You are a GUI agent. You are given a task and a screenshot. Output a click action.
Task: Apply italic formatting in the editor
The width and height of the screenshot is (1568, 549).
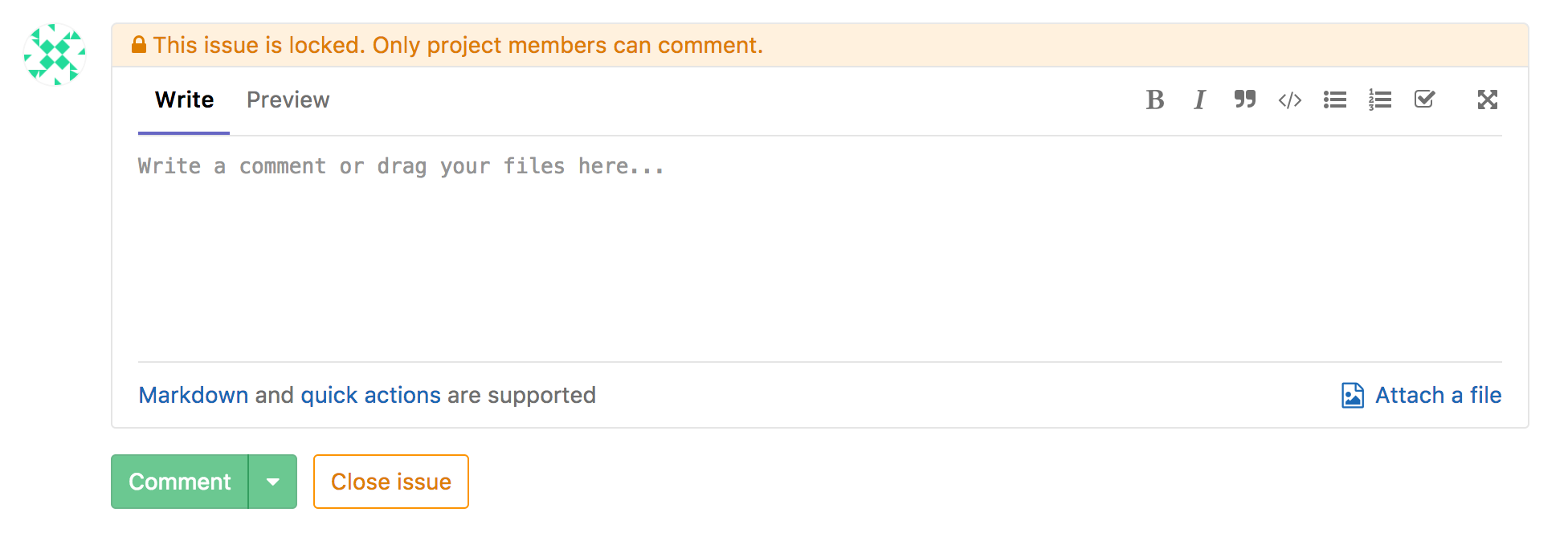1198,100
